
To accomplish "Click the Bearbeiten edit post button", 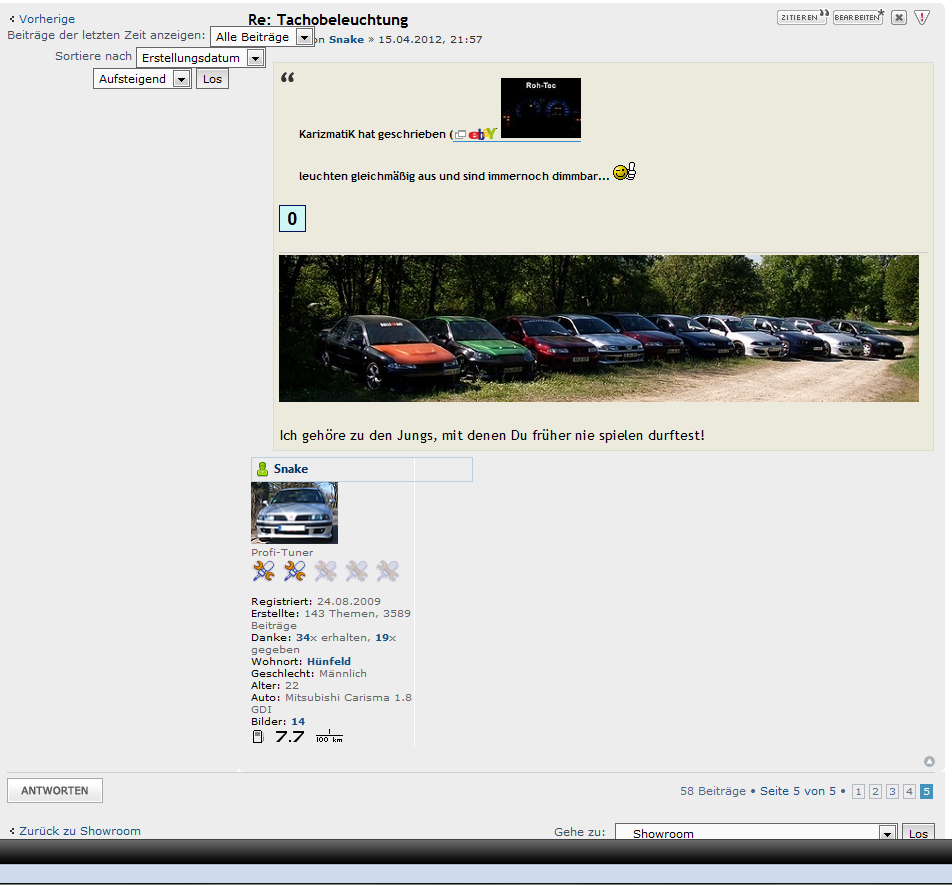I will pyautogui.click(x=858, y=17).
